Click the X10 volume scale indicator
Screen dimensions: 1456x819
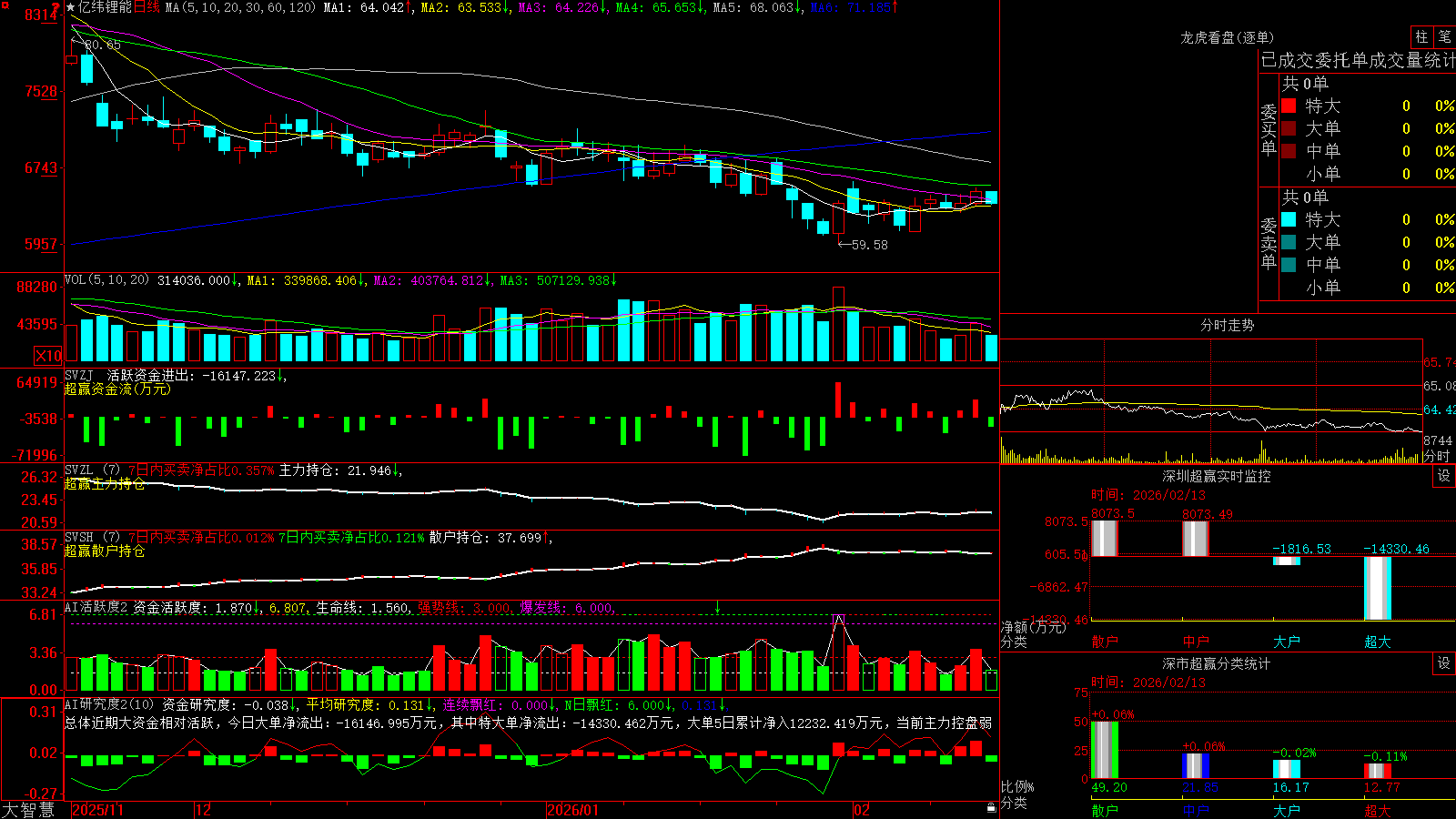48,356
